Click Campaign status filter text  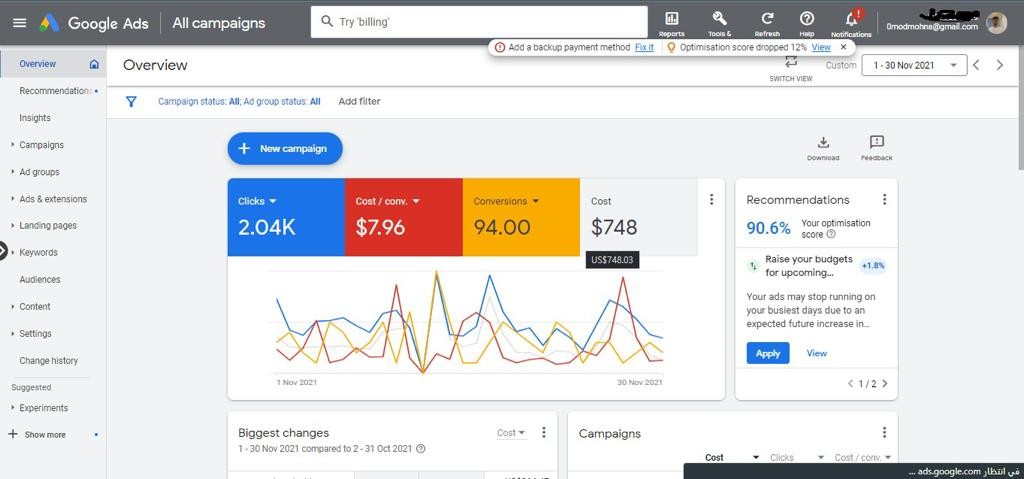(199, 101)
